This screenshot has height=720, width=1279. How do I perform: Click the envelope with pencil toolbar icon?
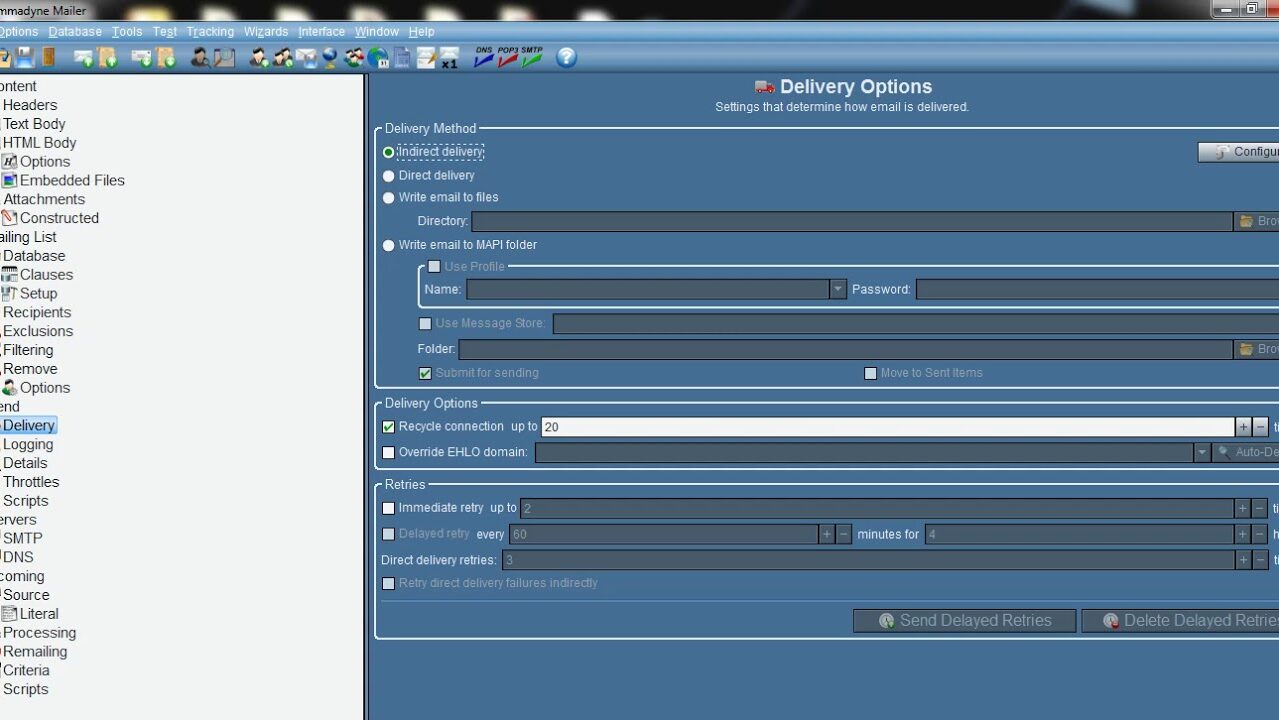pyautogui.click(x=426, y=57)
